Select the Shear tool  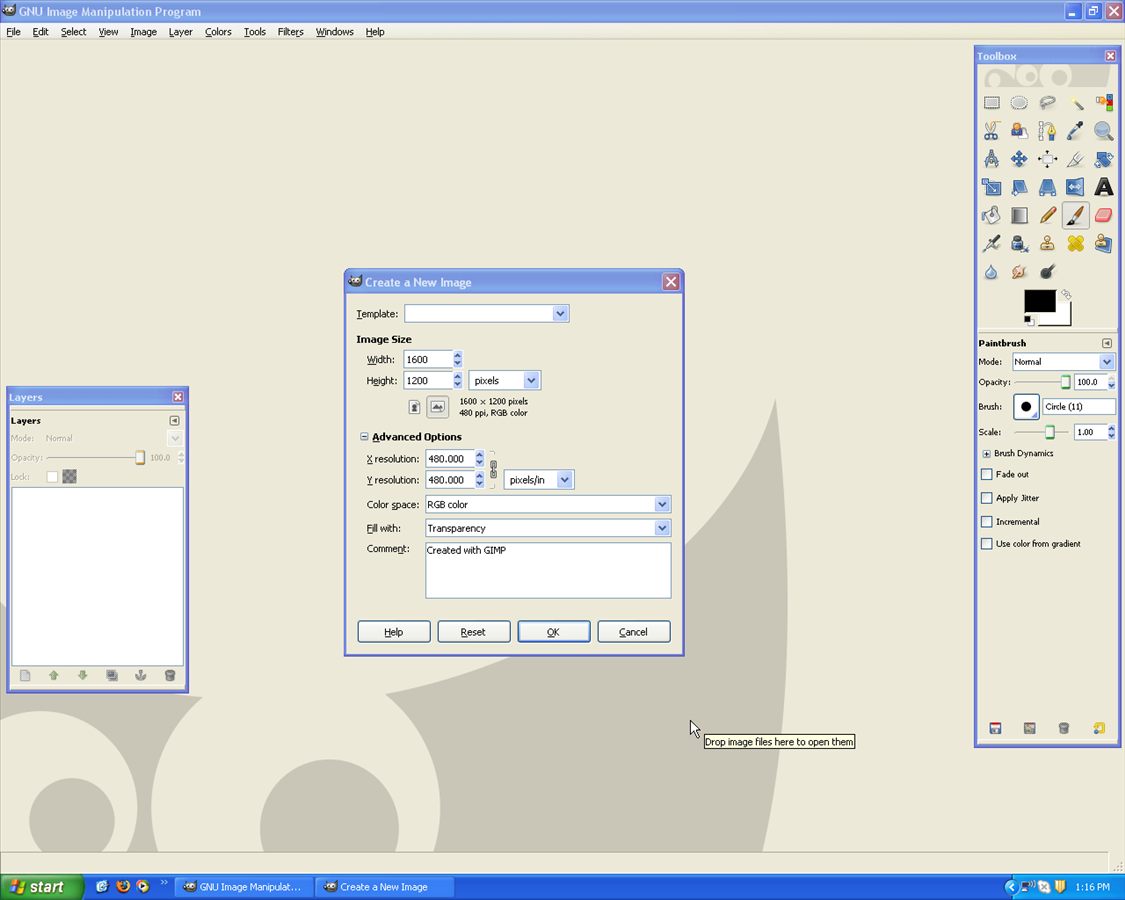(1019, 187)
